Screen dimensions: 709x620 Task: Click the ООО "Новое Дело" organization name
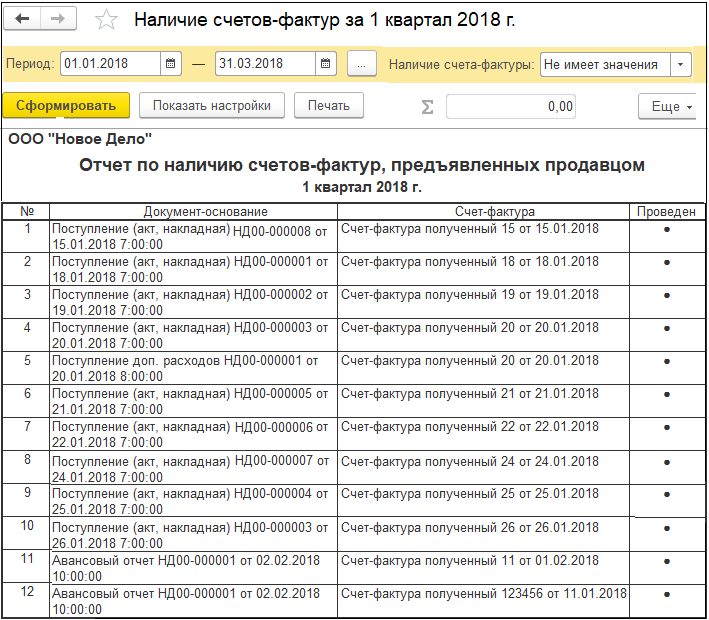click(80, 139)
